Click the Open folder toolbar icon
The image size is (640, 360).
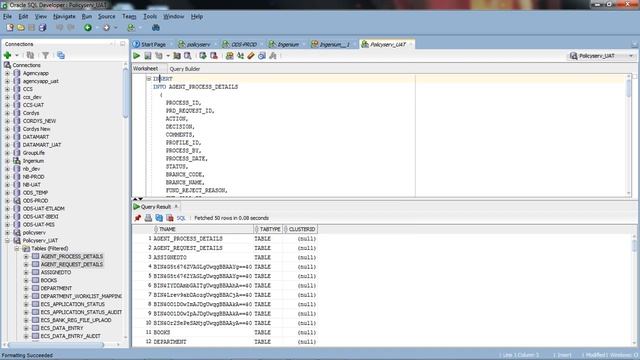[20, 27]
